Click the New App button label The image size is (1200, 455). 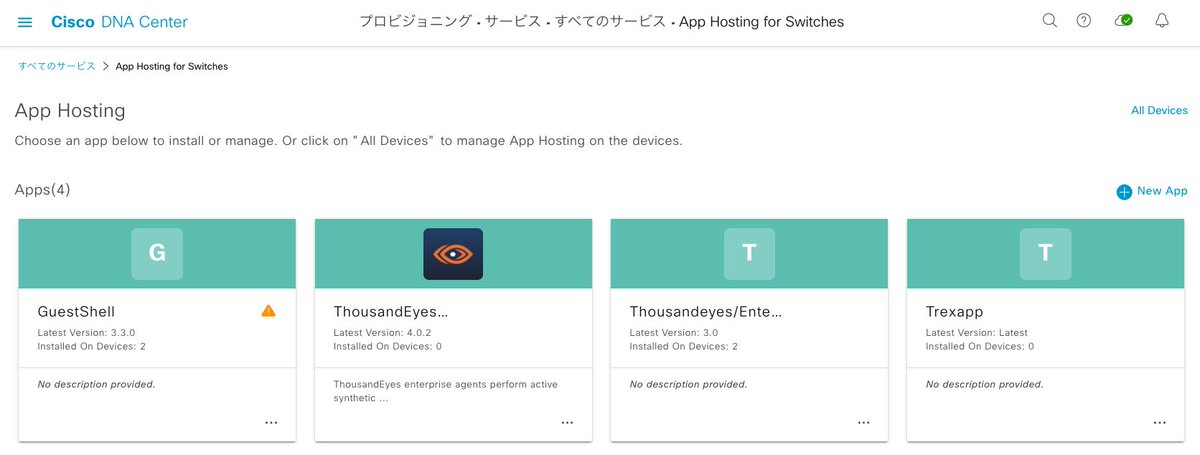(x=1162, y=191)
